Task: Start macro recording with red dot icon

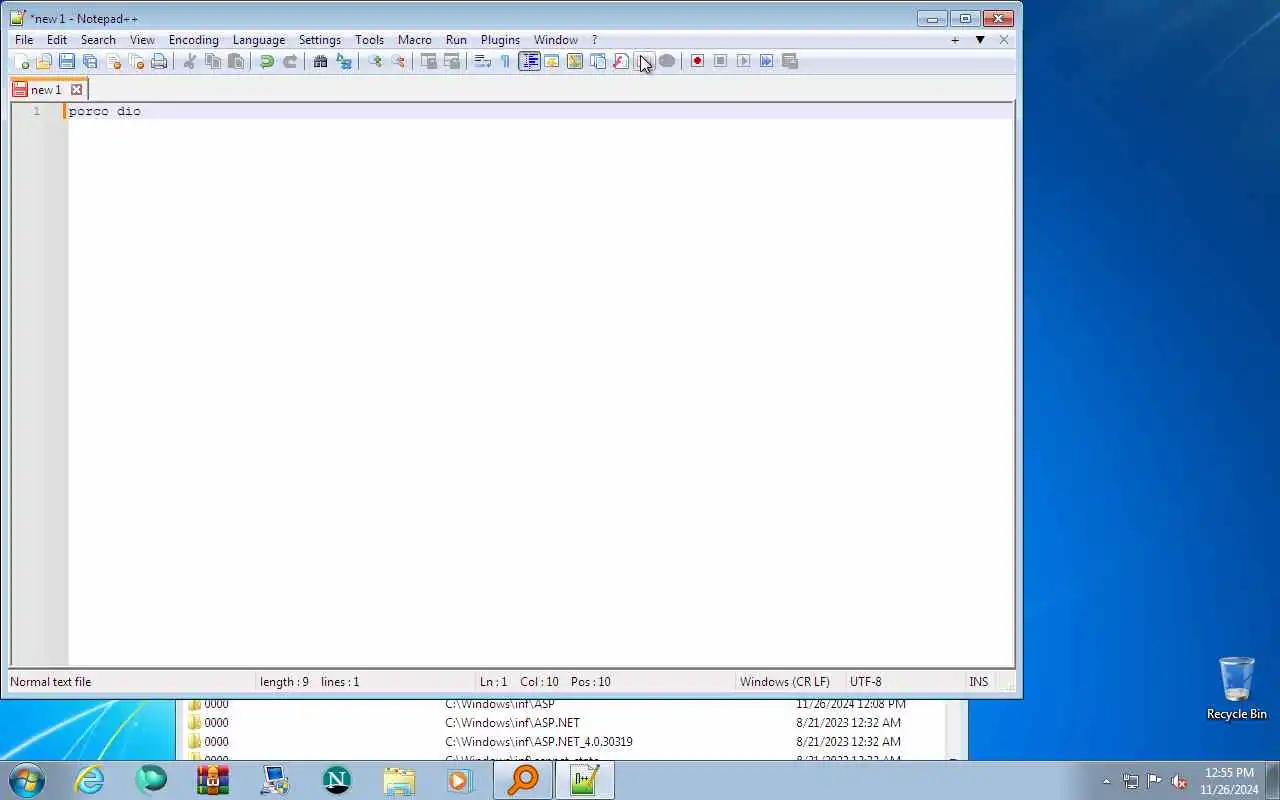Action: (x=697, y=61)
